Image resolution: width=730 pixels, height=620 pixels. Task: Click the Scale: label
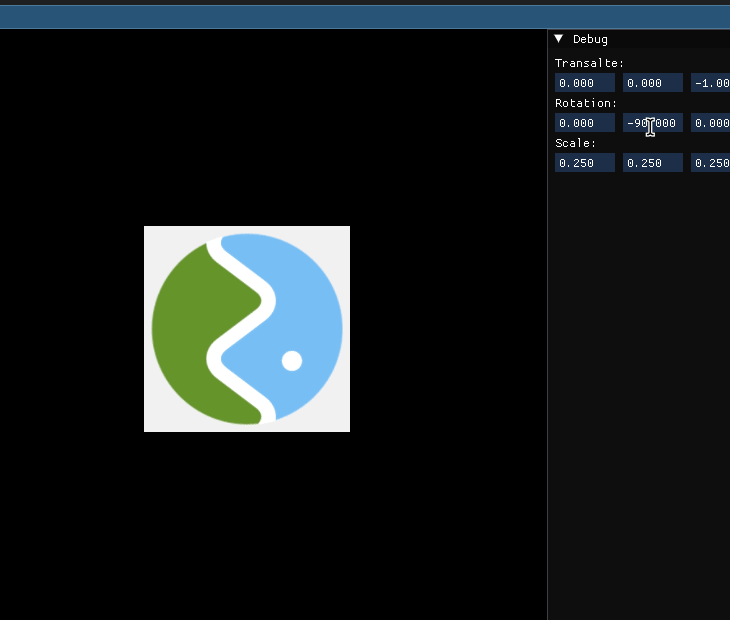(575, 143)
